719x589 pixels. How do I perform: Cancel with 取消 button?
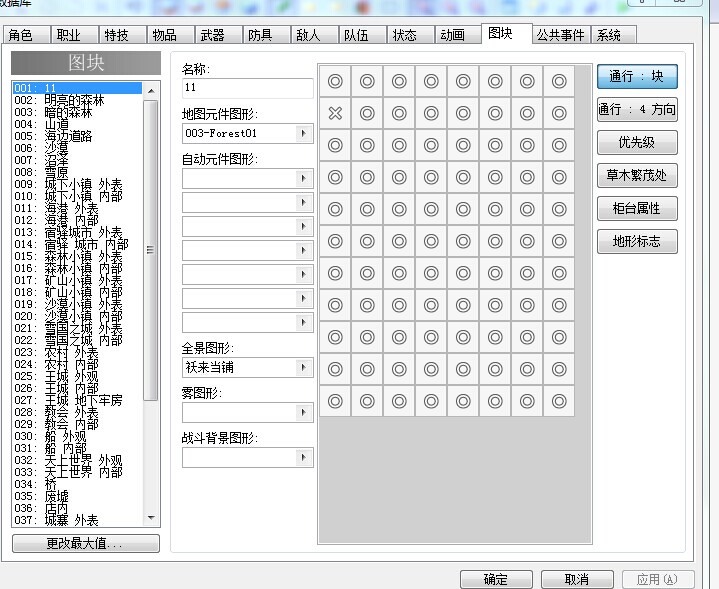[577, 579]
